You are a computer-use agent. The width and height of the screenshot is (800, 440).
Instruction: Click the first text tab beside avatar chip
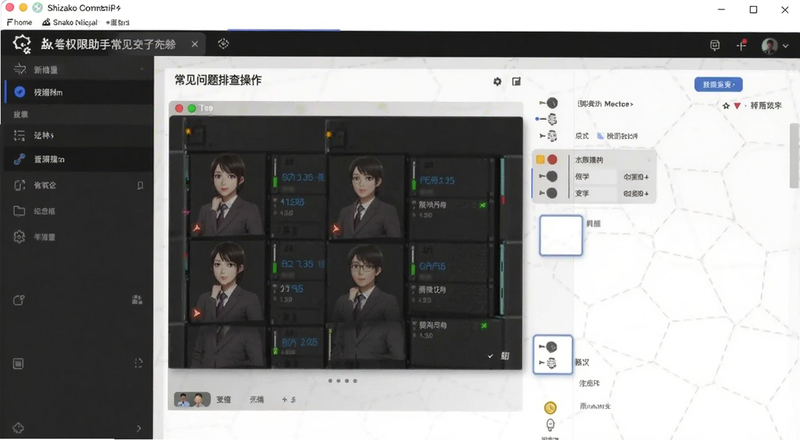point(223,400)
